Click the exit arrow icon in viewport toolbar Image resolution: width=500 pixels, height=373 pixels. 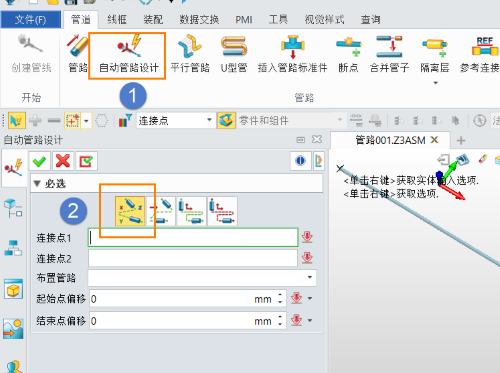click(x=443, y=160)
